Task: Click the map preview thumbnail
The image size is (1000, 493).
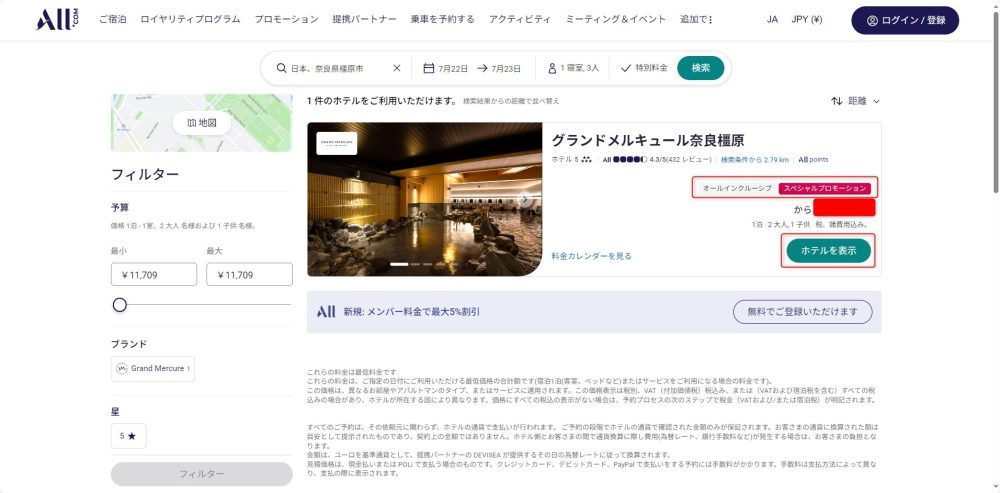Action: pyautogui.click(x=202, y=123)
